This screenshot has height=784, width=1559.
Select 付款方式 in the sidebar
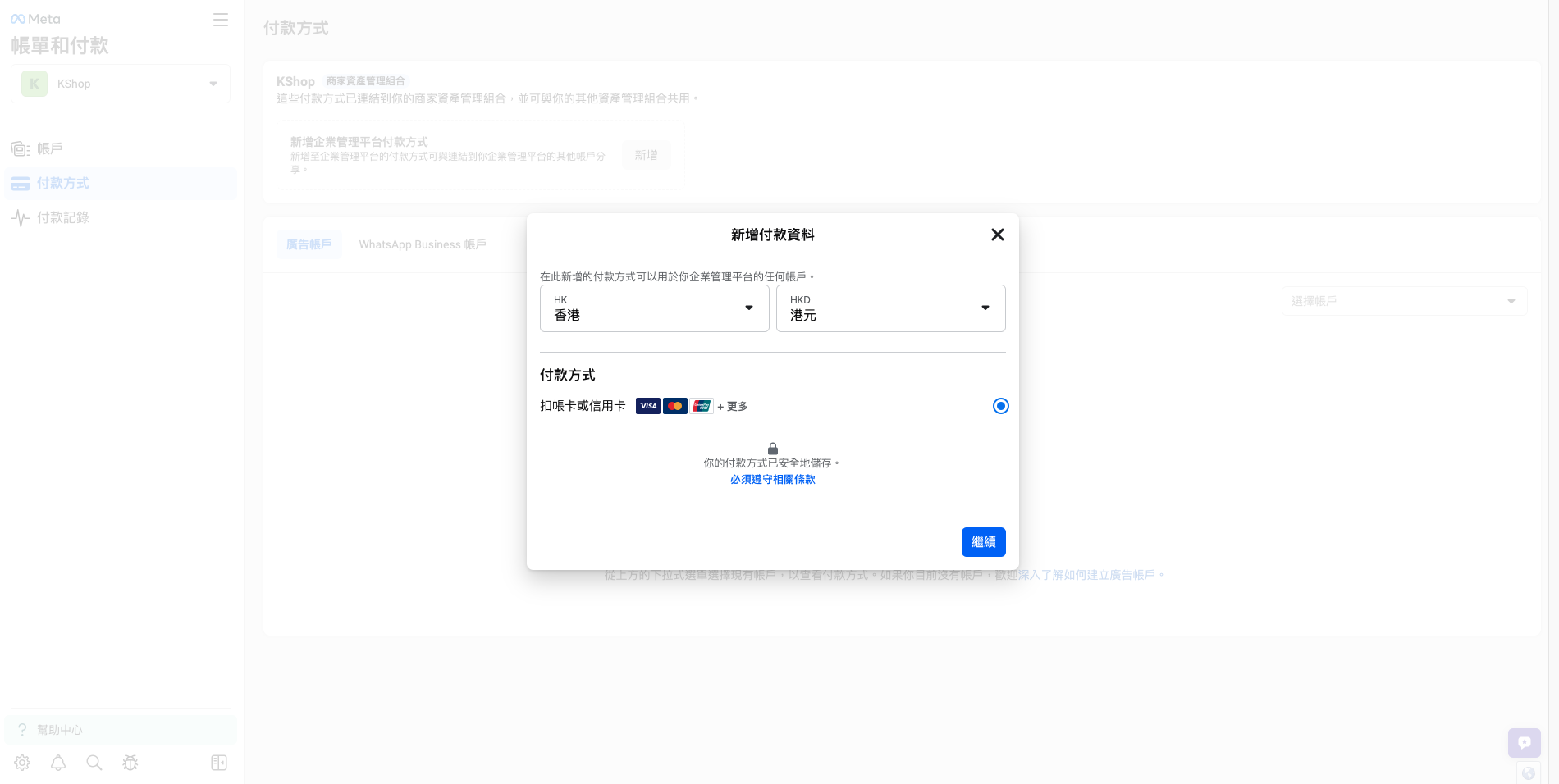[121, 184]
